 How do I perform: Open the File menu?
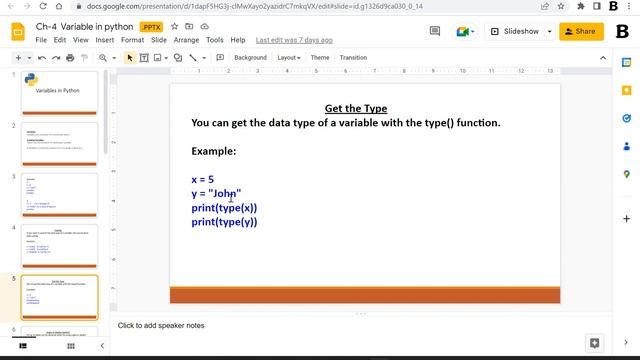[41, 40]
